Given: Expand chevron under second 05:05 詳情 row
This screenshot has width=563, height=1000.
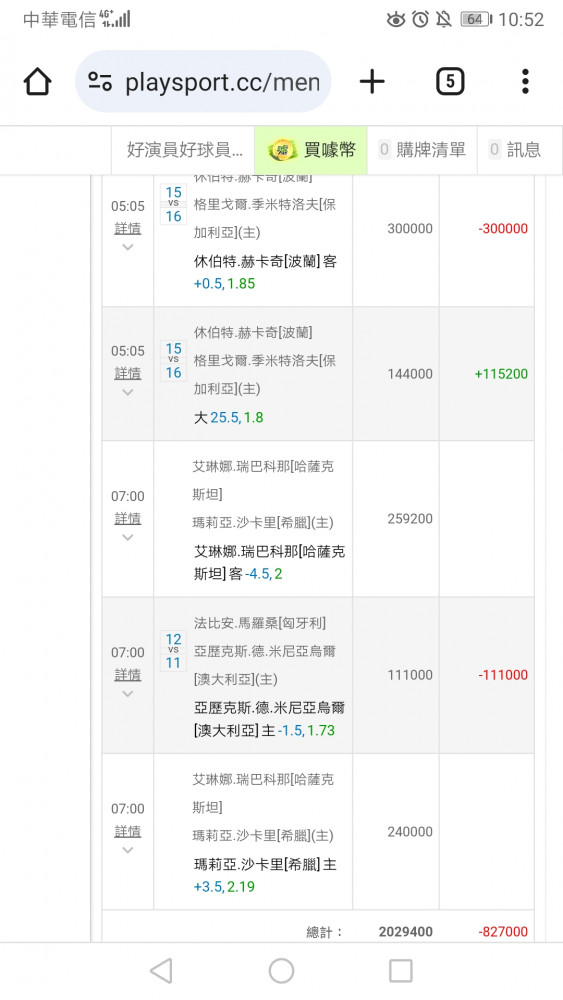Looking at the screenshot, I should pos(128,392).
